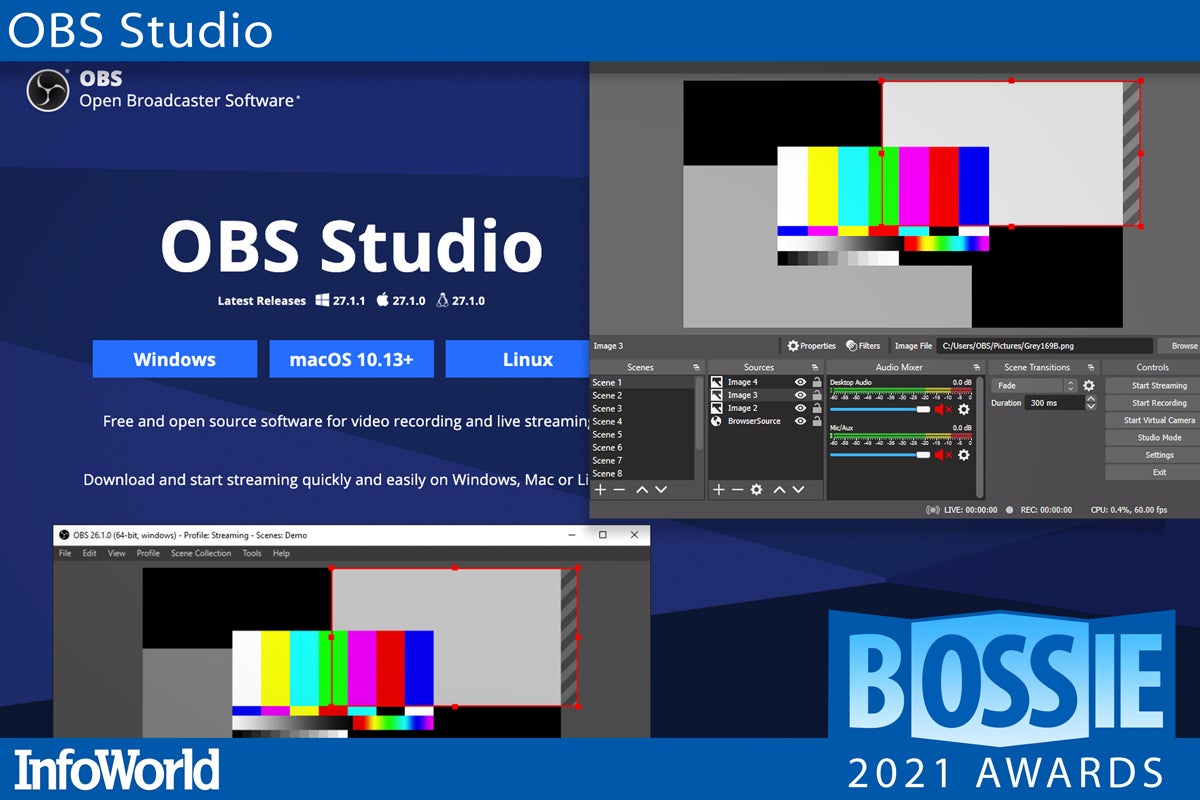Remove source using Sources minus icon

[x=737, y=489]
